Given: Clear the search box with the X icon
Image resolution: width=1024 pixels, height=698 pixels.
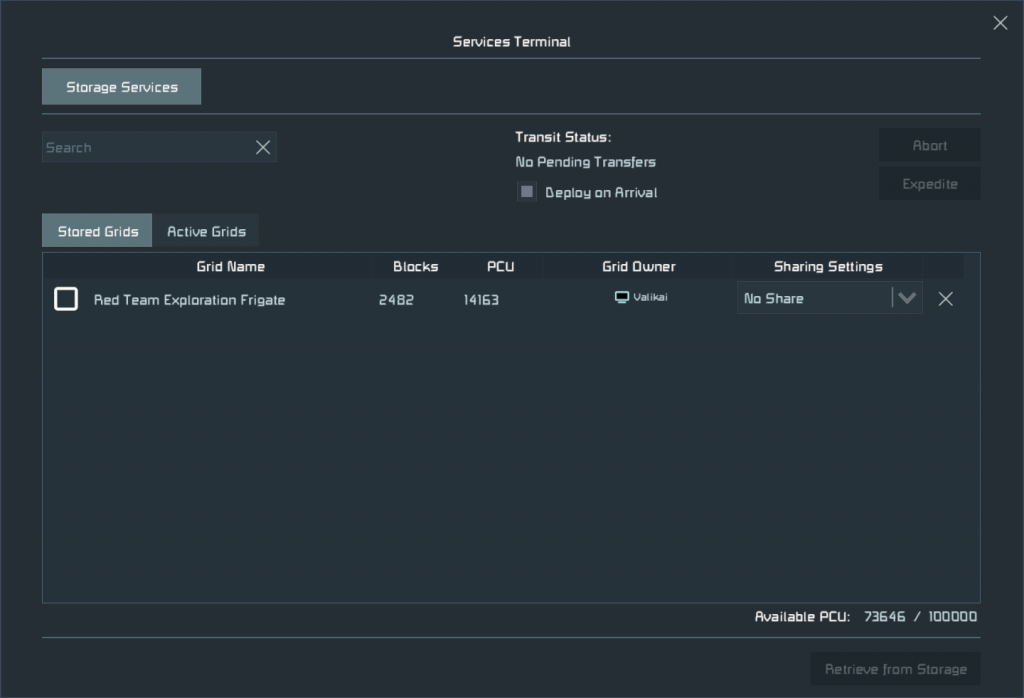Looking at the screenshot, I should pos(263,148).
